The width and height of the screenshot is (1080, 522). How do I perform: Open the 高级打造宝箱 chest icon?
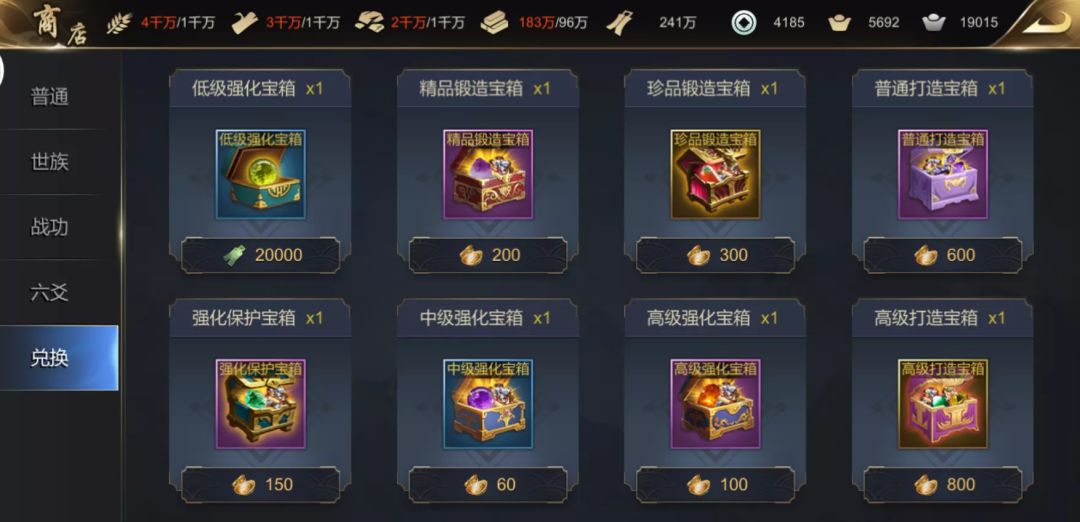[x=942, y=404]
